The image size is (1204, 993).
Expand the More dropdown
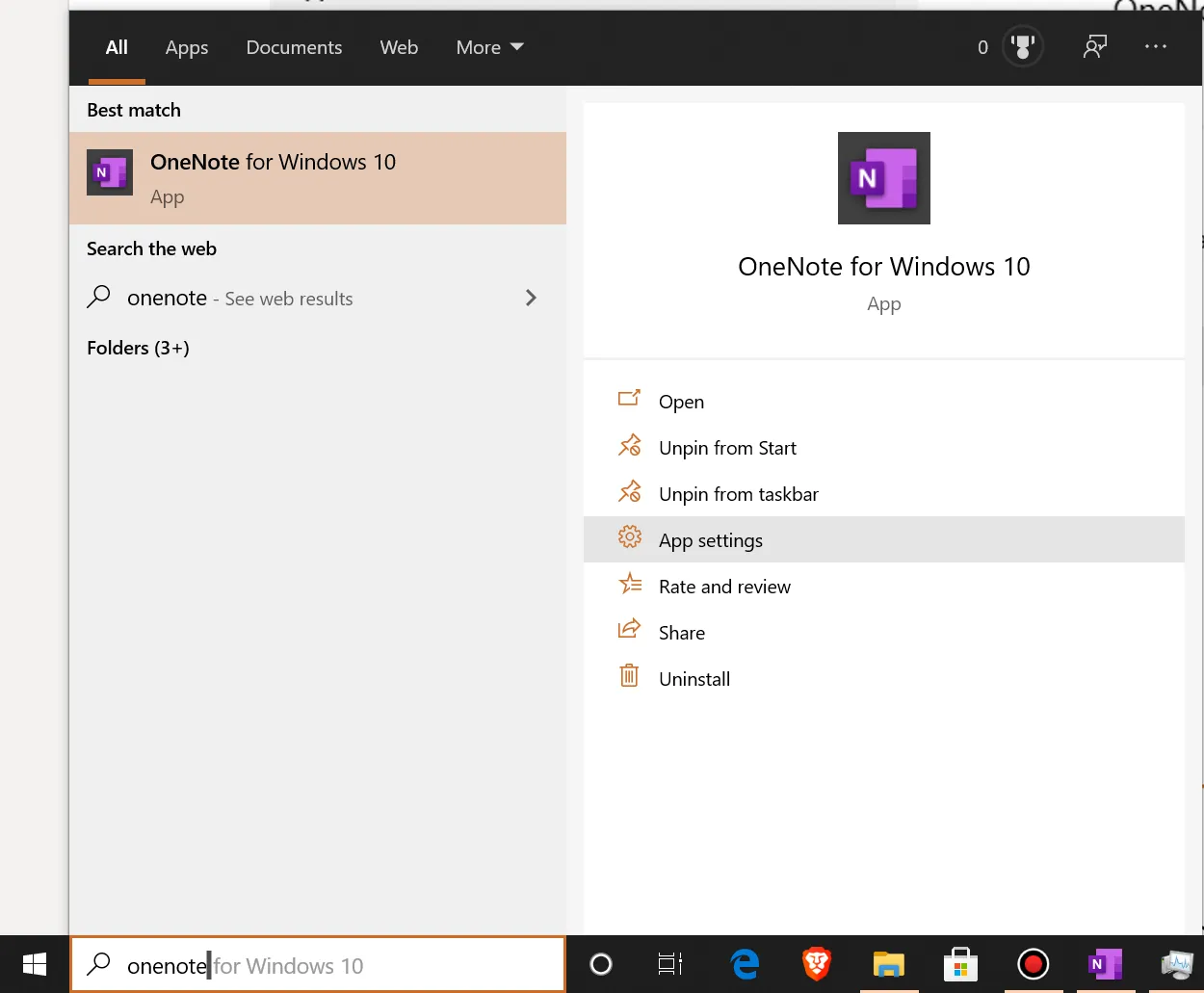(x=489, y=47)
